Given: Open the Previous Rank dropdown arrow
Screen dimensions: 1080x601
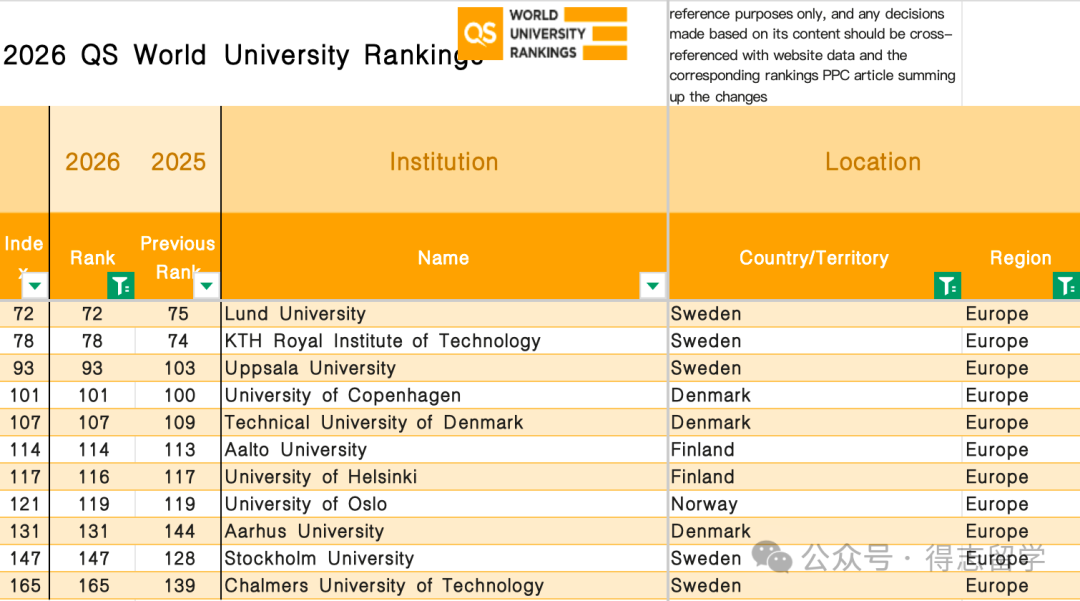Looking at the screenshot, I should (x=206, y=286).
